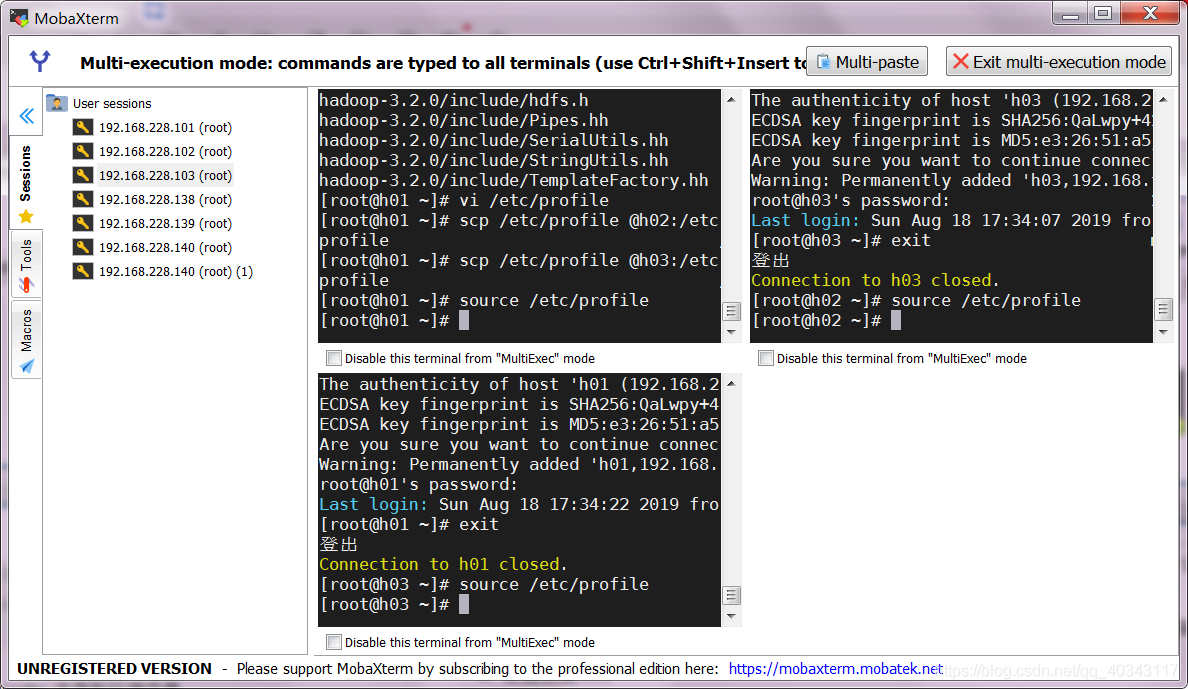This screenshot has height=689, width=1188.
Task: Click "root@h03's password:" line
Action: coord(850,200)
